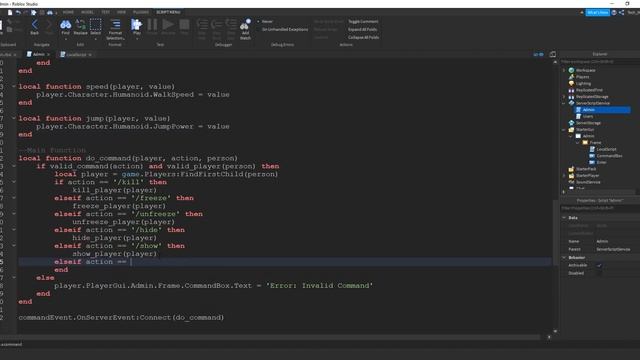Collapse the StarterGui tree node
Viewport: 640px width, 360px height.
564,129
